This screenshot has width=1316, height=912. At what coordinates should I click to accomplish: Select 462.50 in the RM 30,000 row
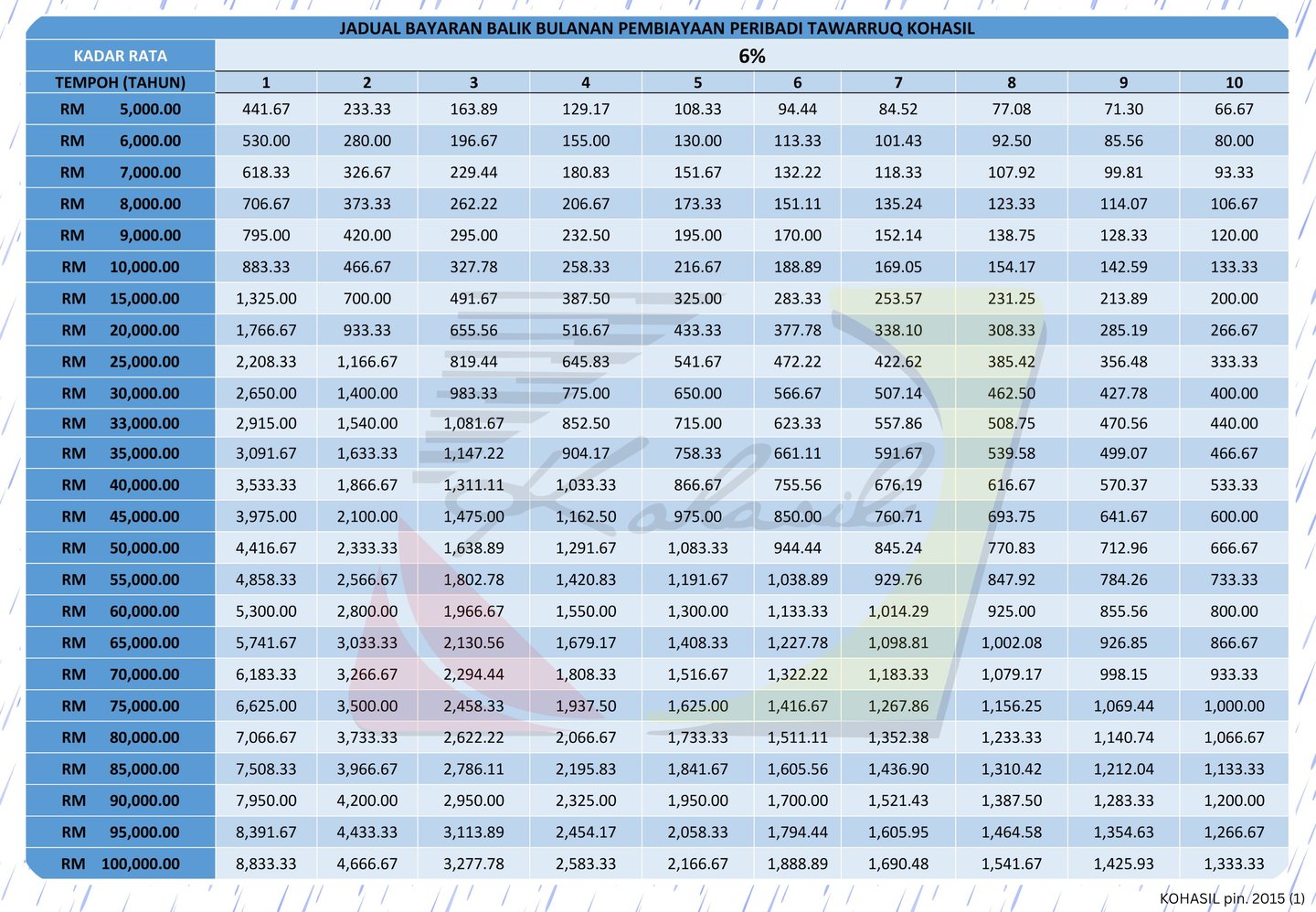tap(1012, 393)
